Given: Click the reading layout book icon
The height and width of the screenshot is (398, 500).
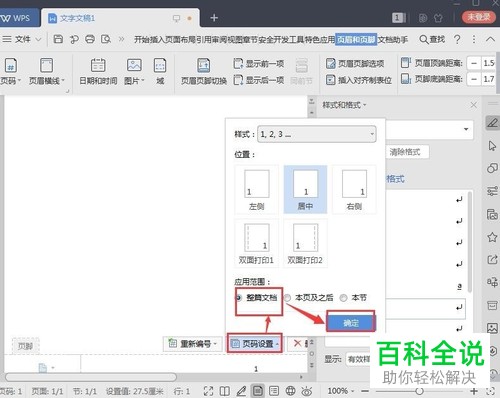Looking at the screenshot, I should point(225,391).
